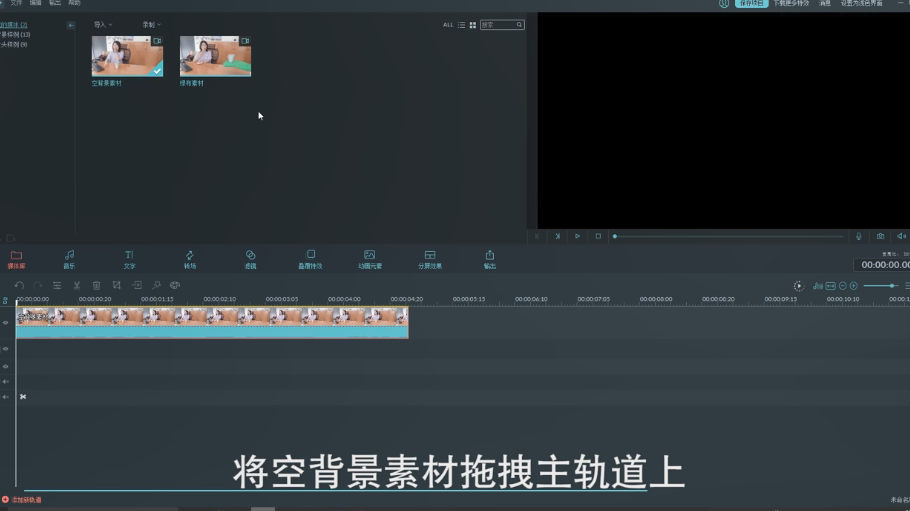Click the next frame playback button
Viewport: 910px width, 511px height.
[x=557, y=236]
